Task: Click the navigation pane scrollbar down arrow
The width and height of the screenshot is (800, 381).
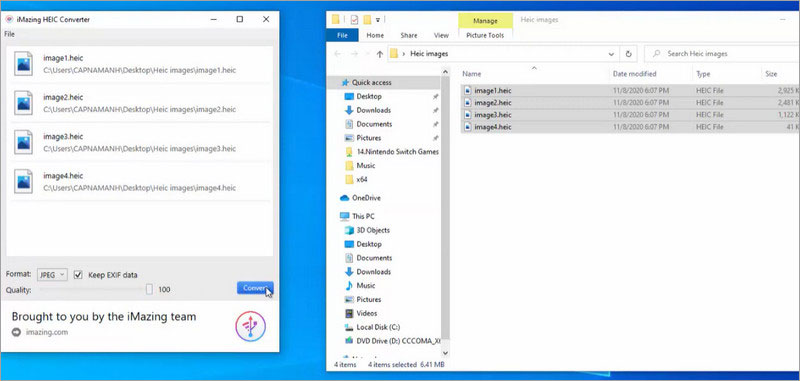Action: 444,352
